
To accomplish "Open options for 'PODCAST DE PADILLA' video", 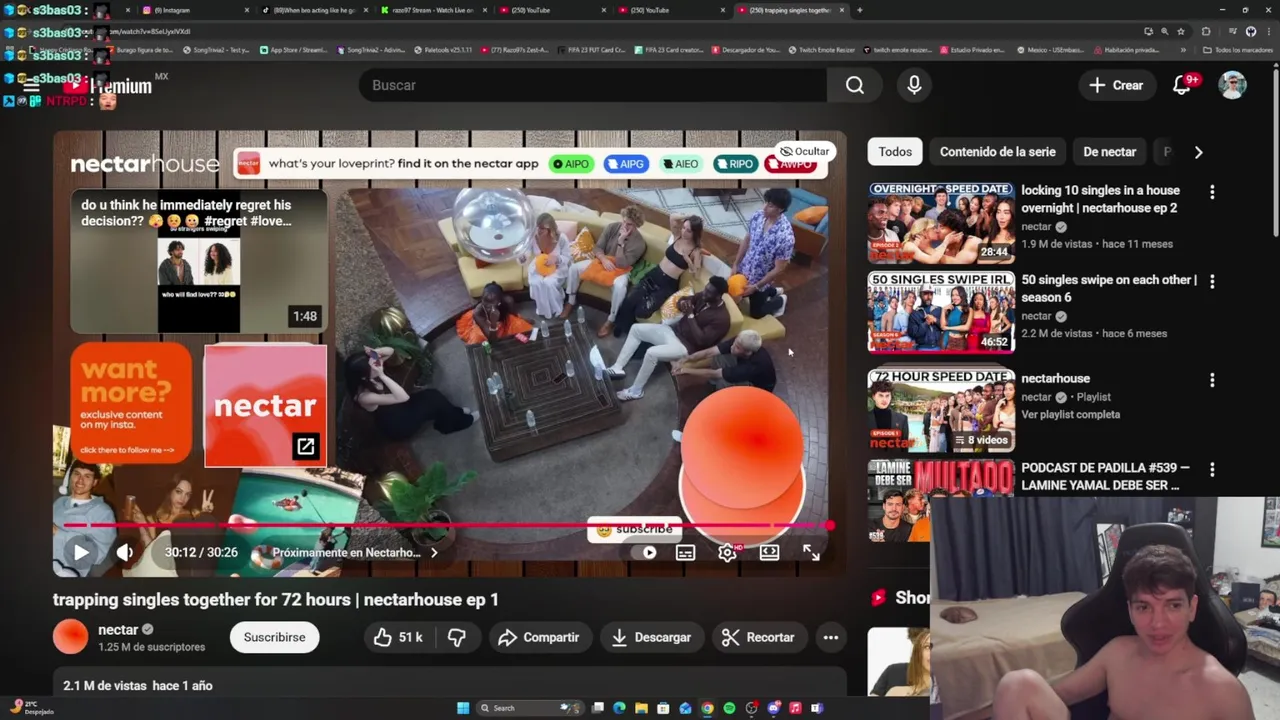I will click(1212, 469).
